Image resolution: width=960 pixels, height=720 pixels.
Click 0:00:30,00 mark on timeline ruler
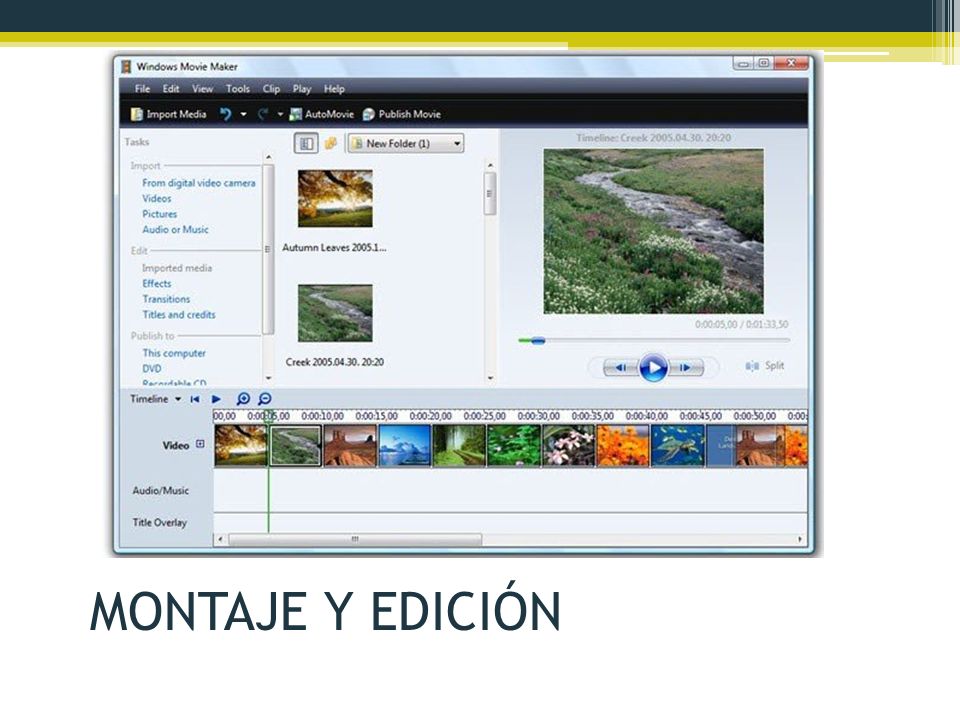click(x=538, y=416)
